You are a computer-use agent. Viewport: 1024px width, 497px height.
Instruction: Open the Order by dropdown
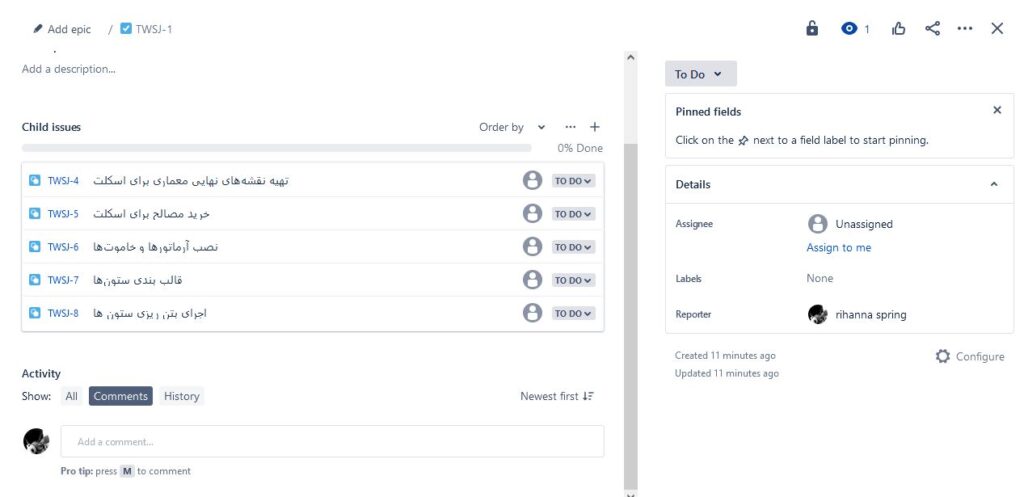pyautogui.click(x=512, y=127)
